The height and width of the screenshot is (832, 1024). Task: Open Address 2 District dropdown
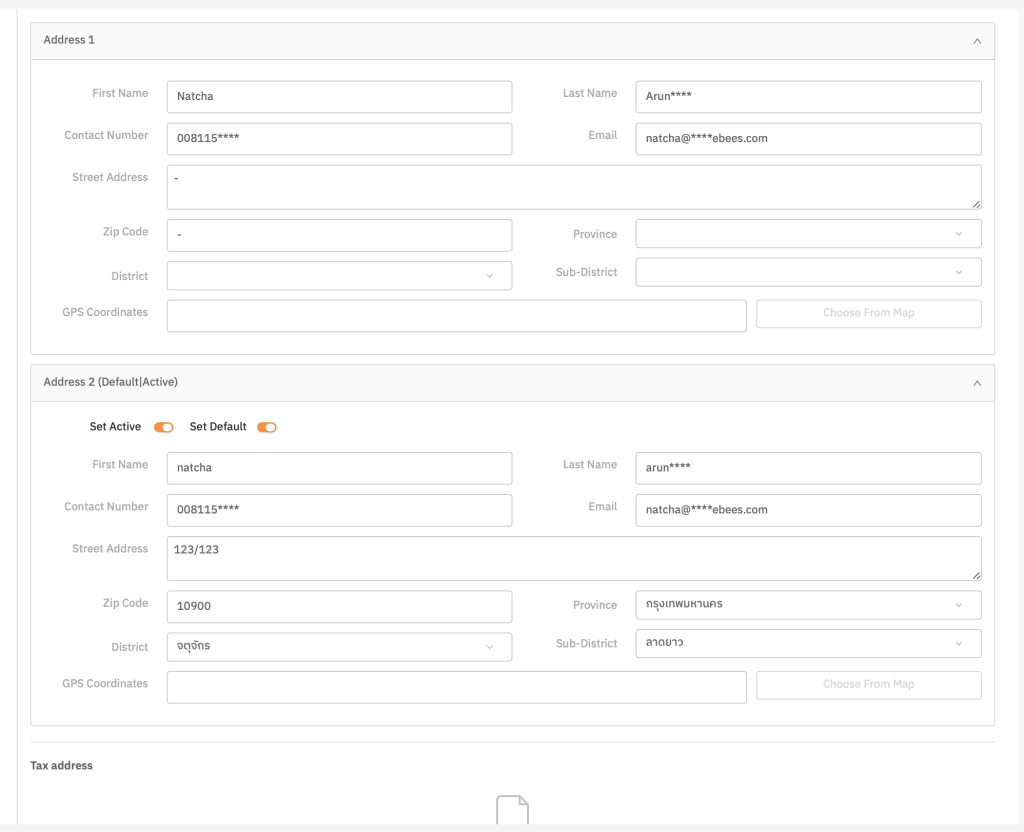pyautogui.click(x=339, y=647)
